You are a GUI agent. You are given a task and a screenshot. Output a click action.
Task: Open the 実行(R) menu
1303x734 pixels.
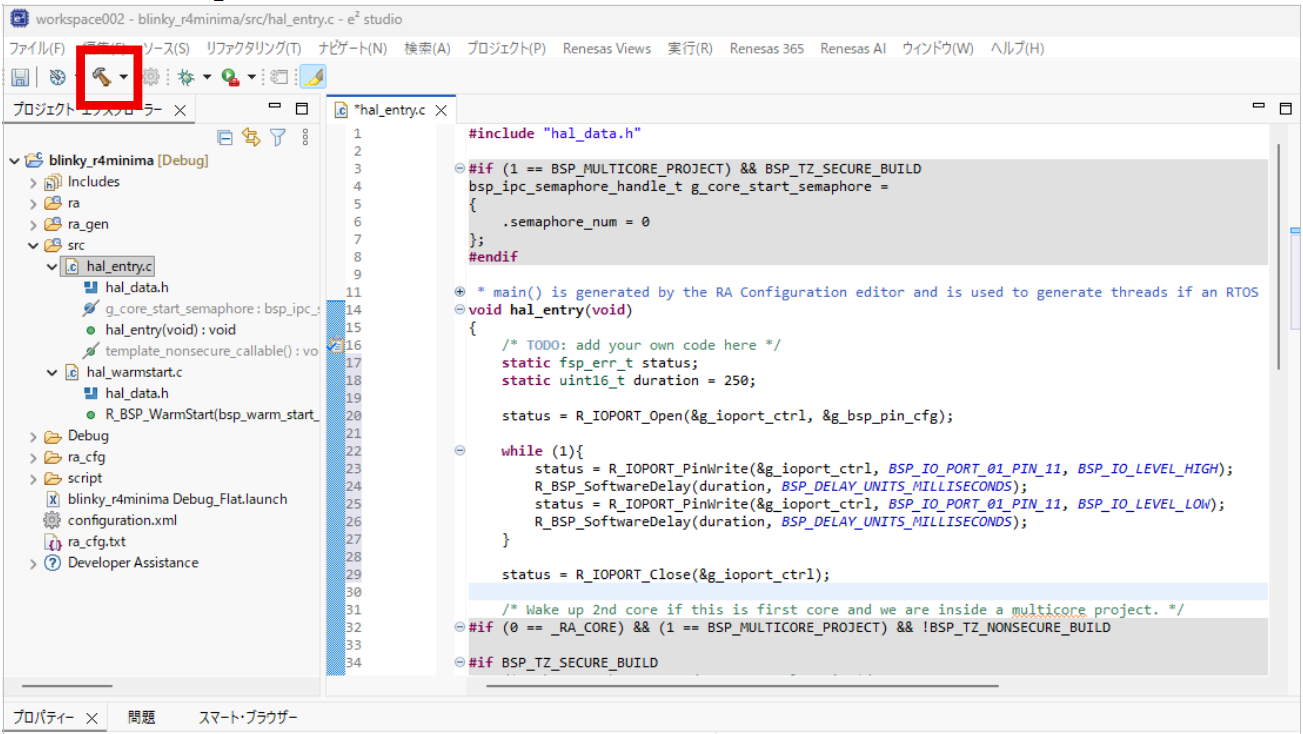tap(690, 48)
